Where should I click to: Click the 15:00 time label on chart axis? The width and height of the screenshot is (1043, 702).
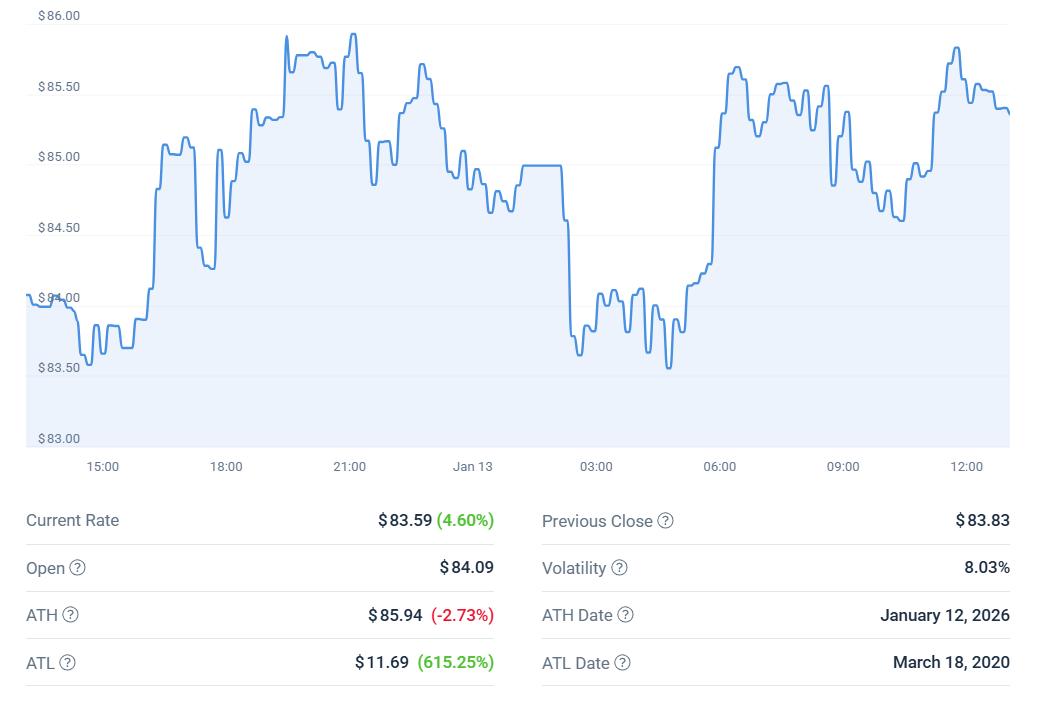point(103,466)
